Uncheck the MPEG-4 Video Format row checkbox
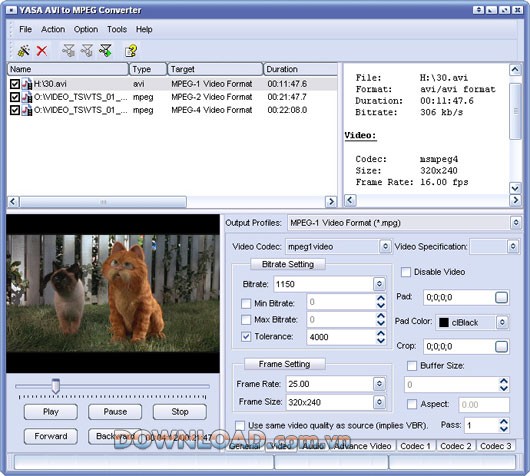 [15, 110]
